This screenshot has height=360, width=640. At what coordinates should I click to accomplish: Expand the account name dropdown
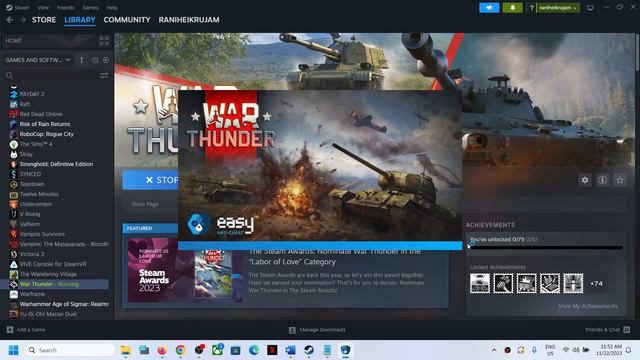(x=558, y=8)
